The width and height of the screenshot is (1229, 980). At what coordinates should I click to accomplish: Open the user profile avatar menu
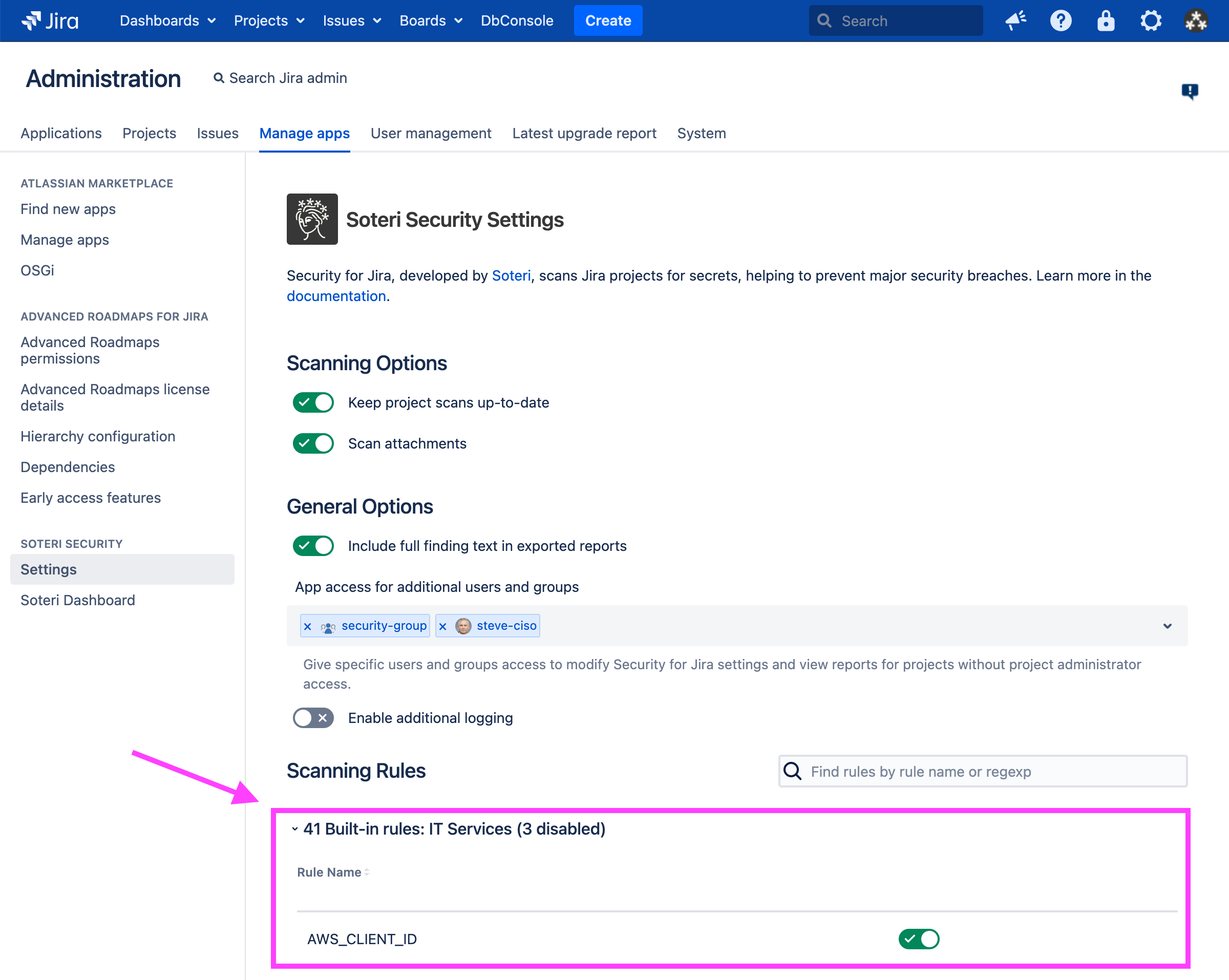coord(1195,20)
